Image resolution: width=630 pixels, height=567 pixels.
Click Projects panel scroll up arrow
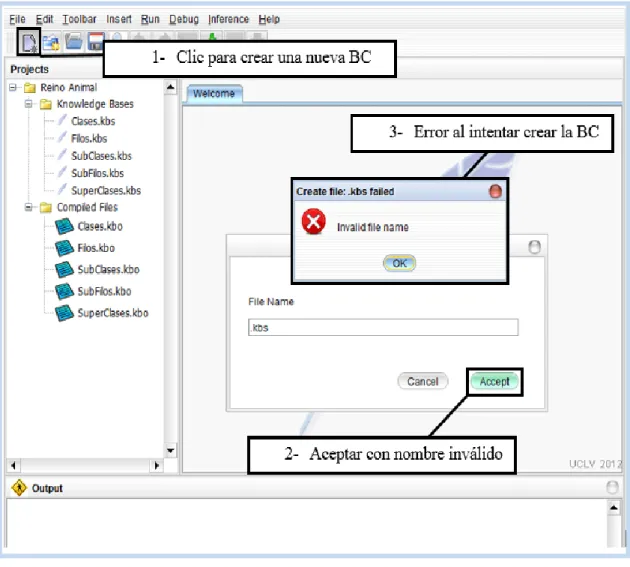(170, 87)
